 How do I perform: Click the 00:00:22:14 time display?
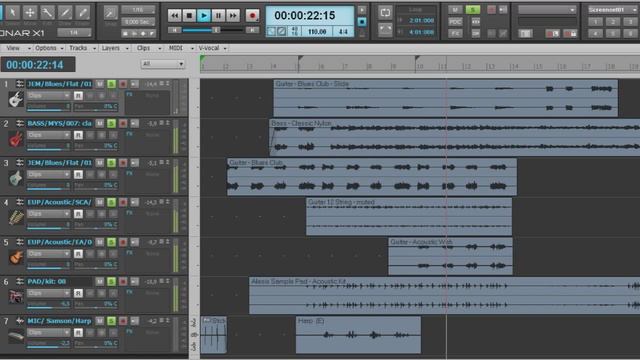[38, 64]
